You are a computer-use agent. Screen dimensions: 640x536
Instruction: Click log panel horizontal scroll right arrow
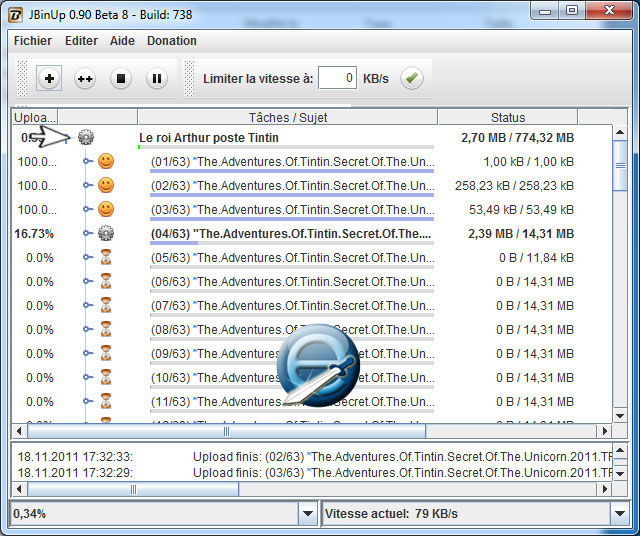click(x=605, y=489)
